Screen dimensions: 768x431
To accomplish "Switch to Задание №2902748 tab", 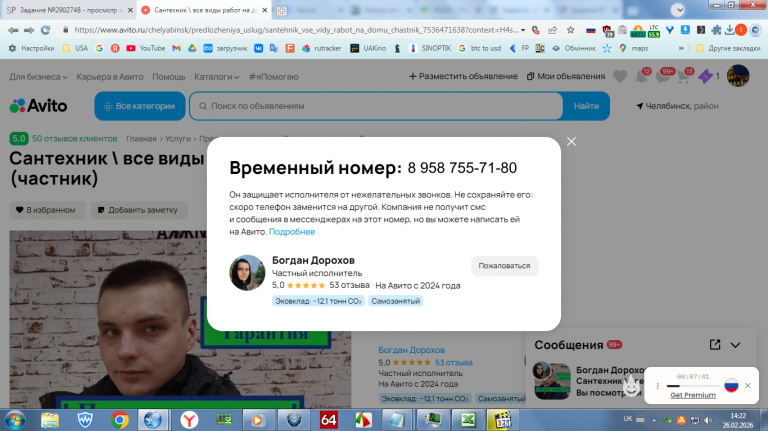I will pos(69,10).
